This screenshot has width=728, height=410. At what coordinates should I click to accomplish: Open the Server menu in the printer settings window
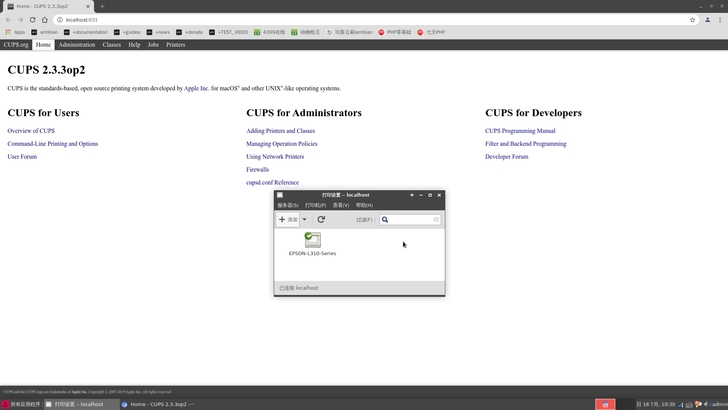pos(288,205)
